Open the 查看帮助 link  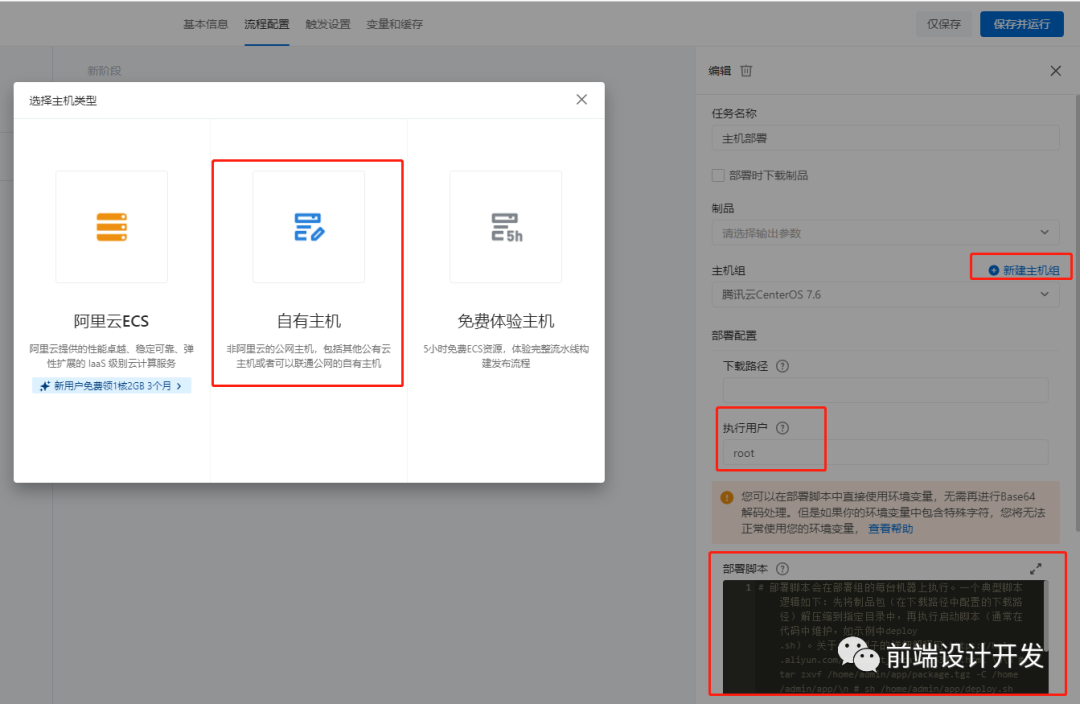890,529
